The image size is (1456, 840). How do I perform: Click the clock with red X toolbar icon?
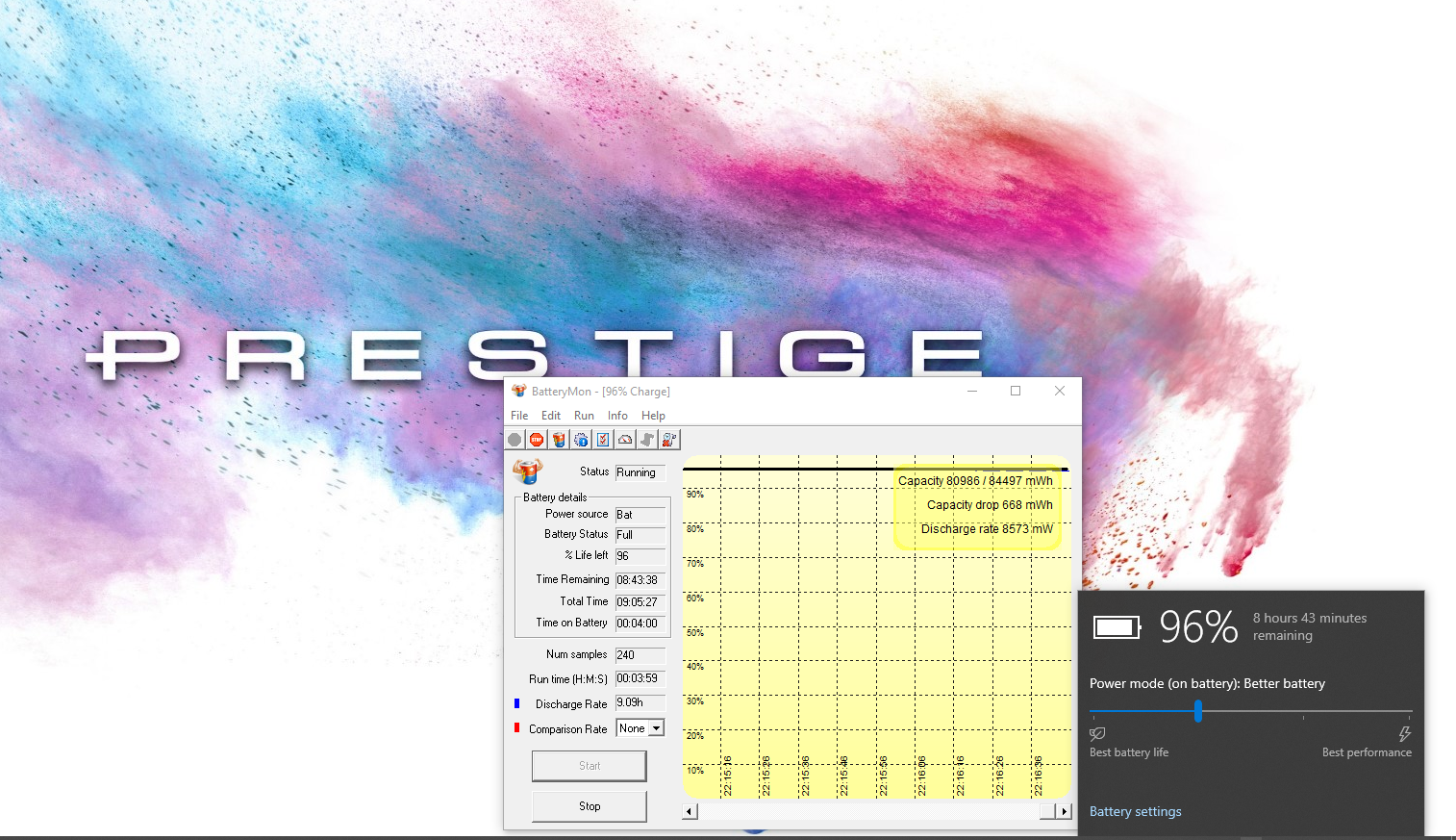pyautogui.click(x=669, y=440)
